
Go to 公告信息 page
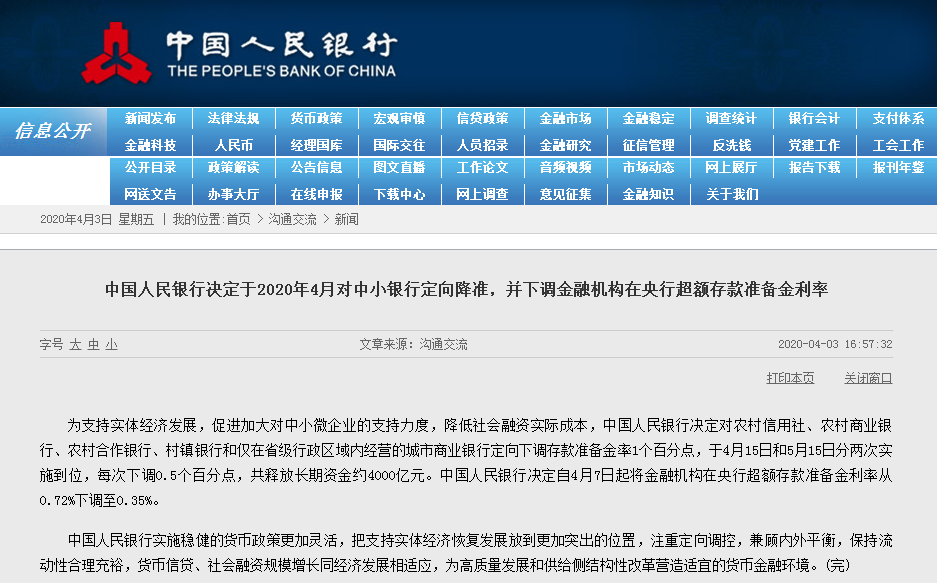click(x=317, y=167)
